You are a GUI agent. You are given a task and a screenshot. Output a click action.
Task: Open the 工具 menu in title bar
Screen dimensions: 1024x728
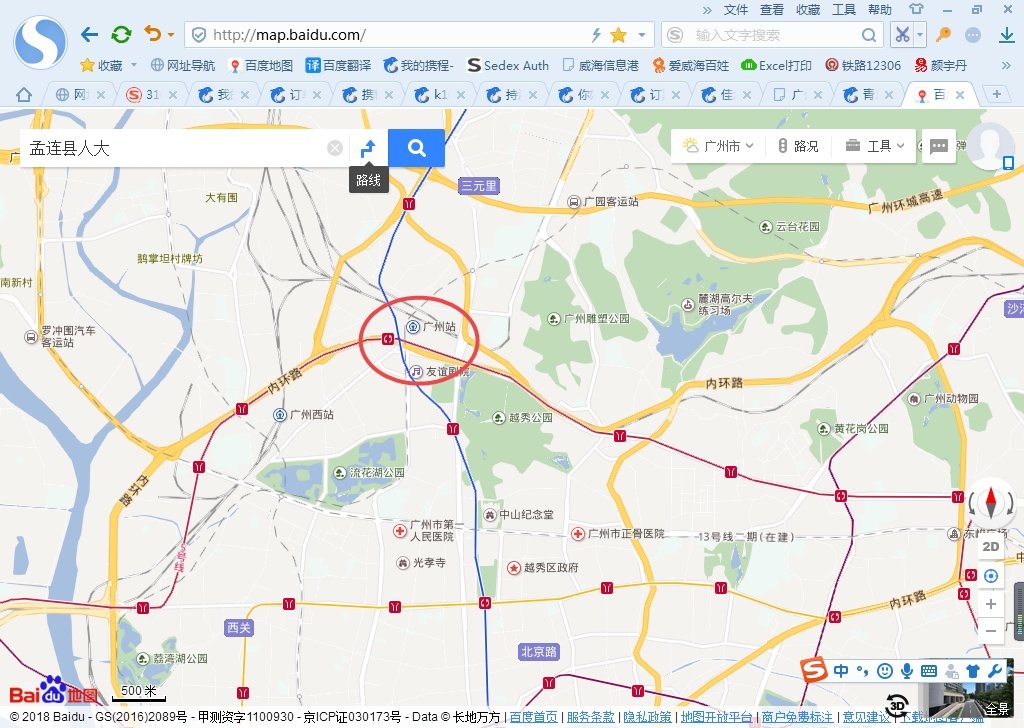pyautogui.click(x=844, y=10)
